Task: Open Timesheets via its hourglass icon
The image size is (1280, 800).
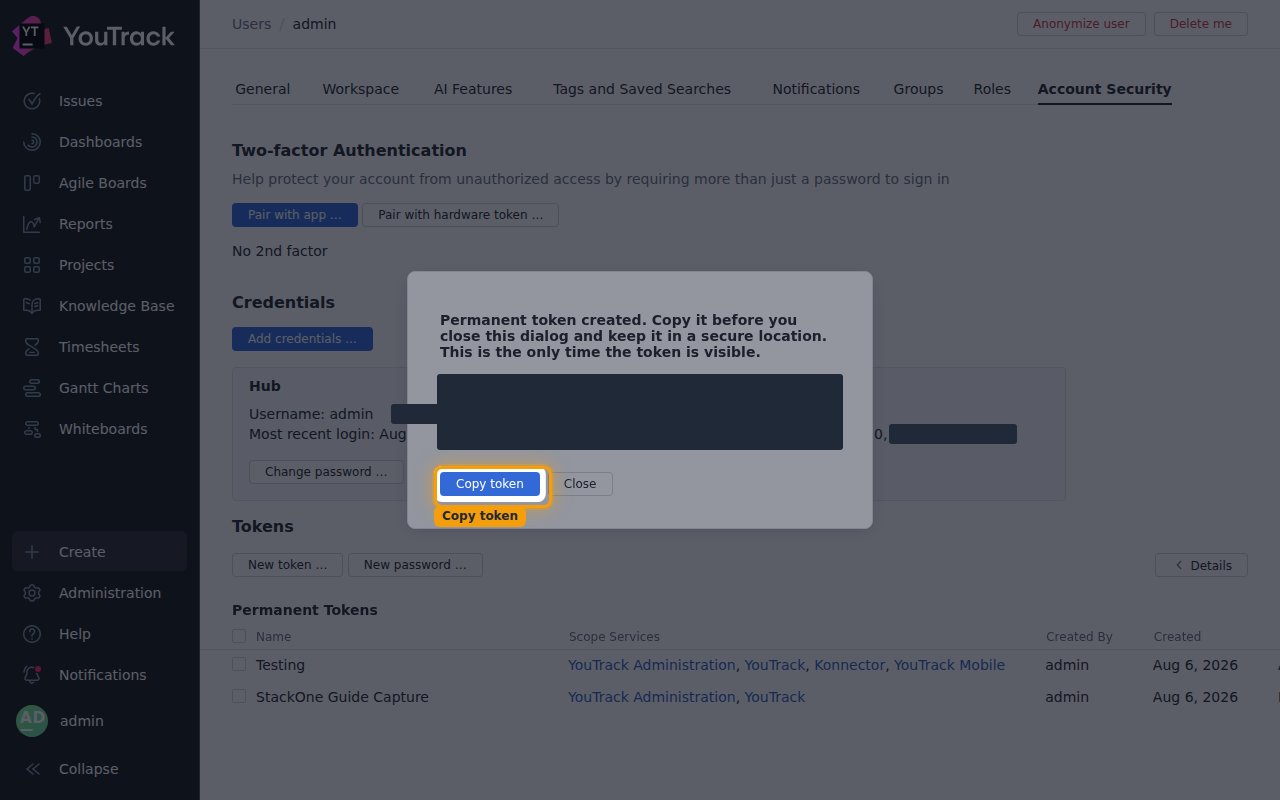Action: click(32, 347)
